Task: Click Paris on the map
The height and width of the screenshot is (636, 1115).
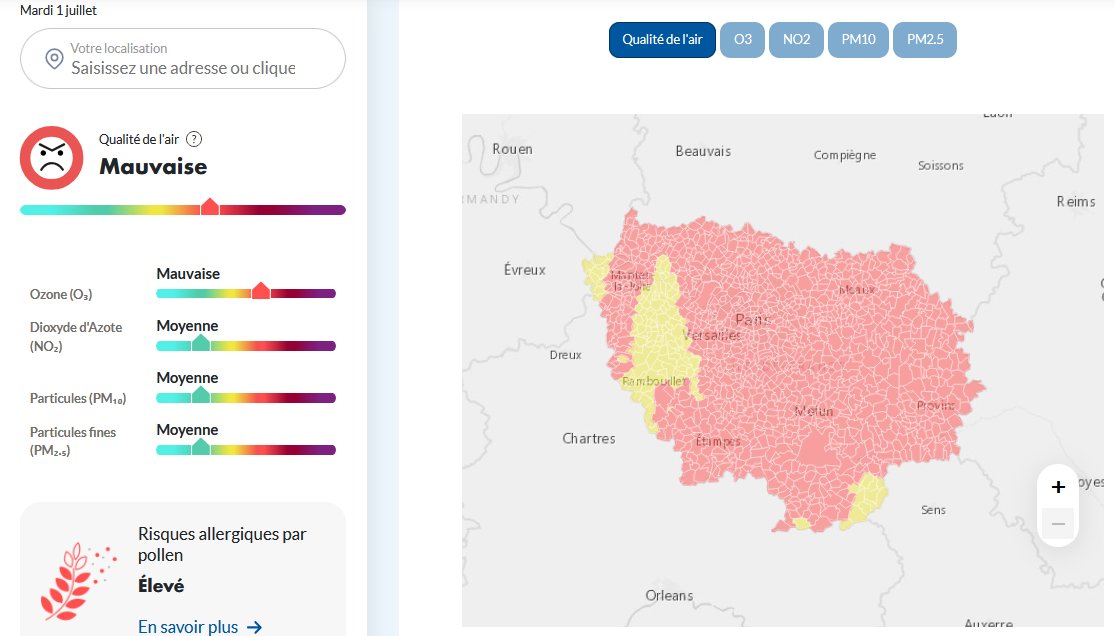Action: (x=753, y=318)
